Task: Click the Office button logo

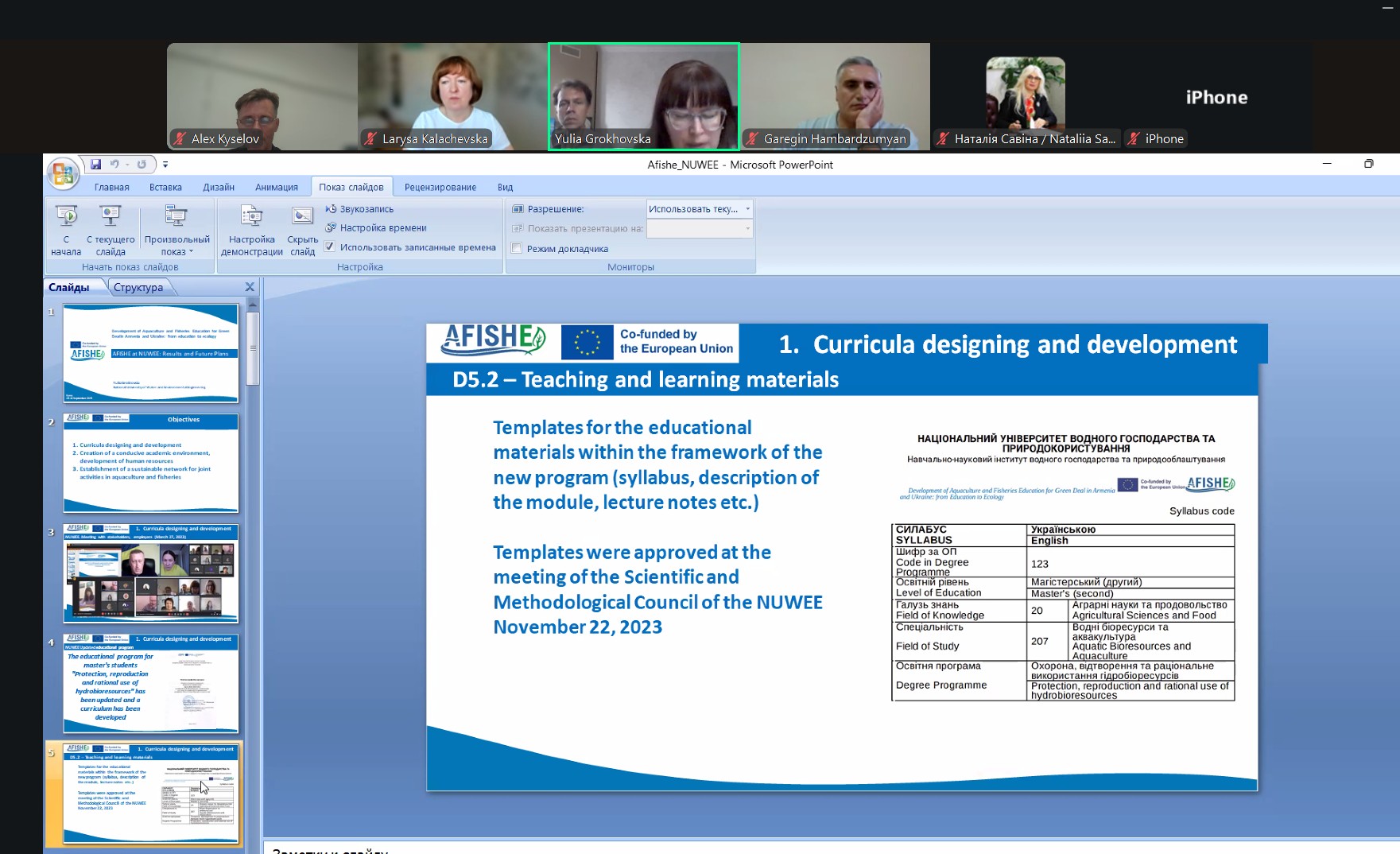Action: click(62, 173)
